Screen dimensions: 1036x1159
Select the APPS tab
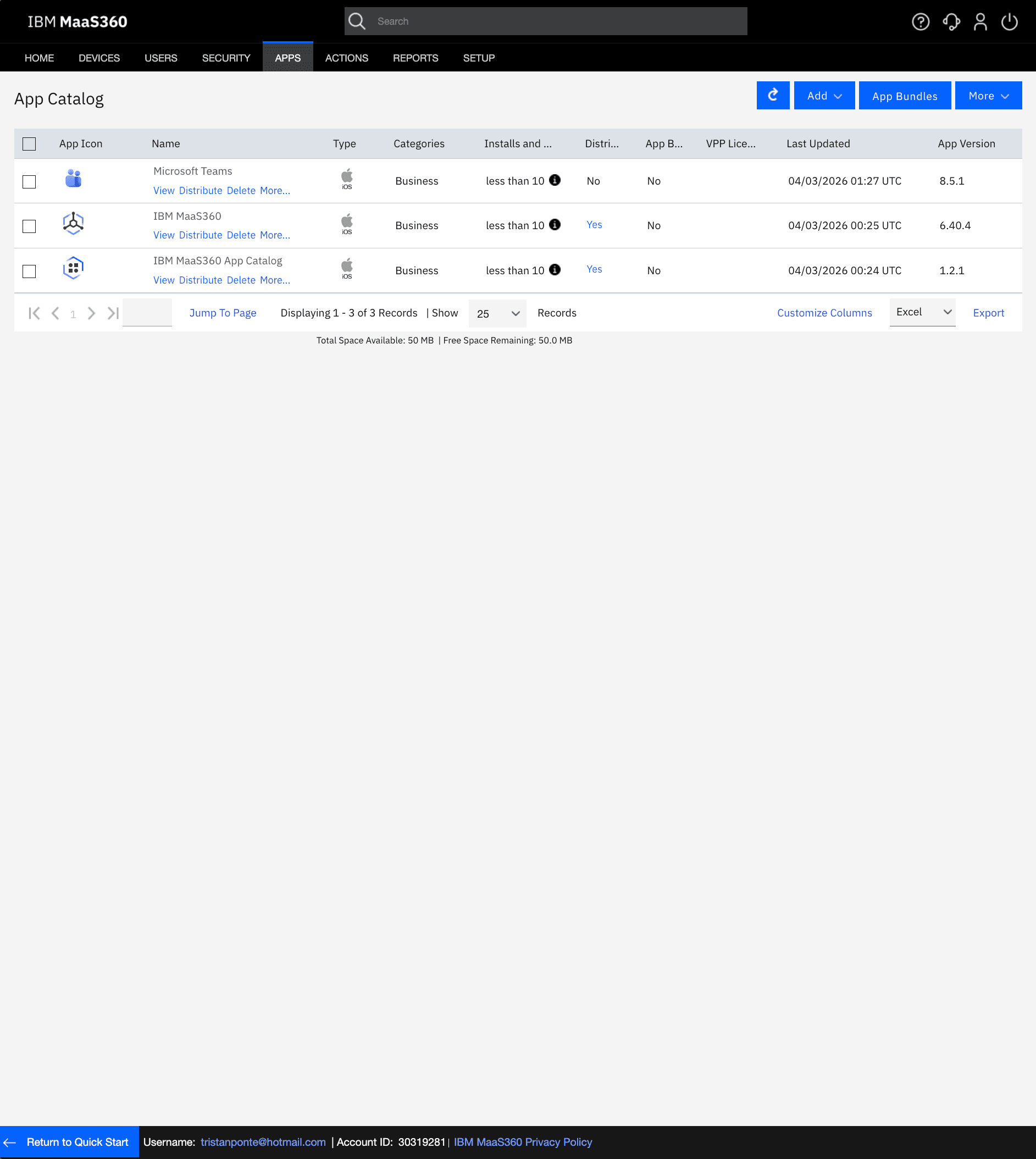[x=287, y=58]
